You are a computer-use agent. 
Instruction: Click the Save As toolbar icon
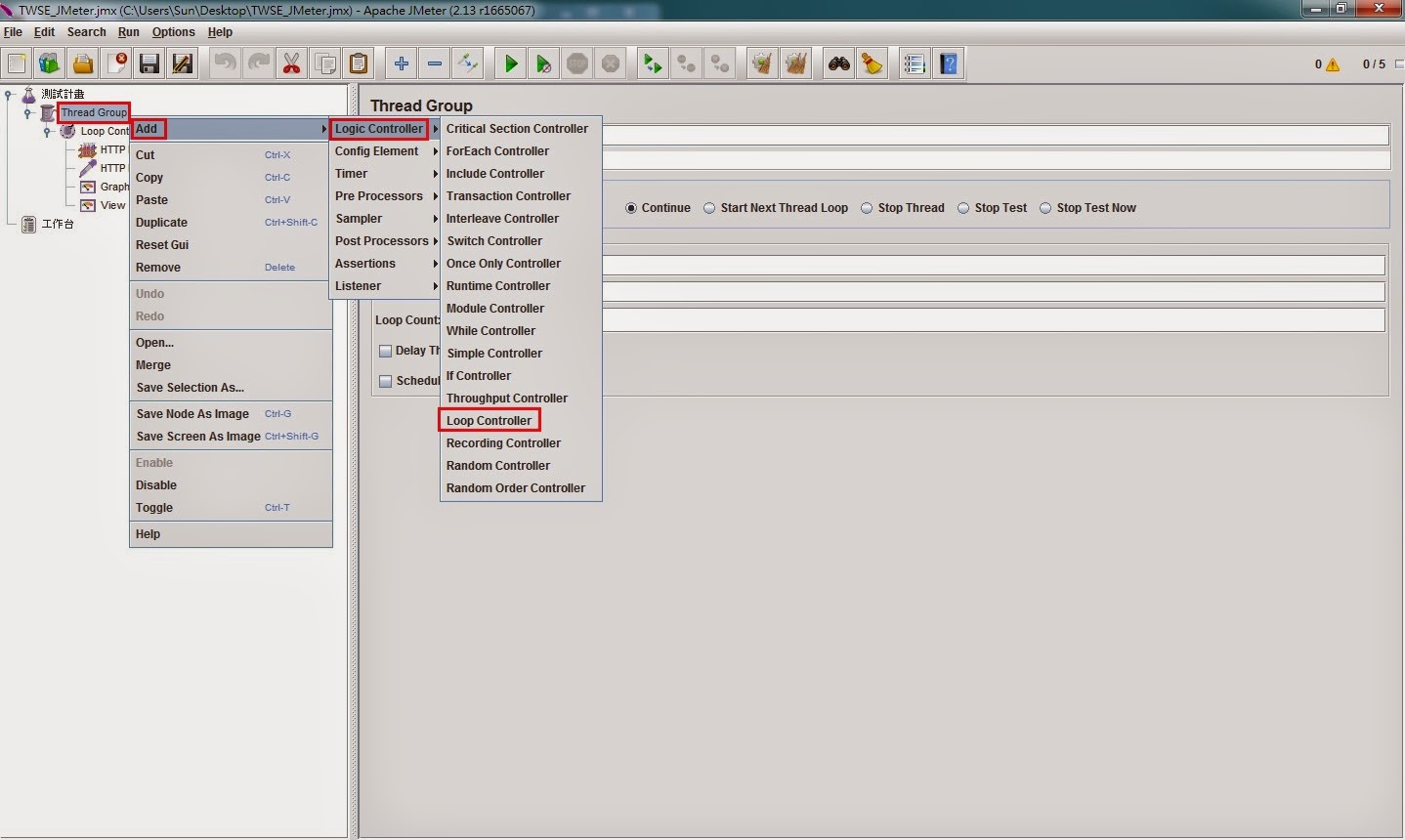(x=183, y=64)
